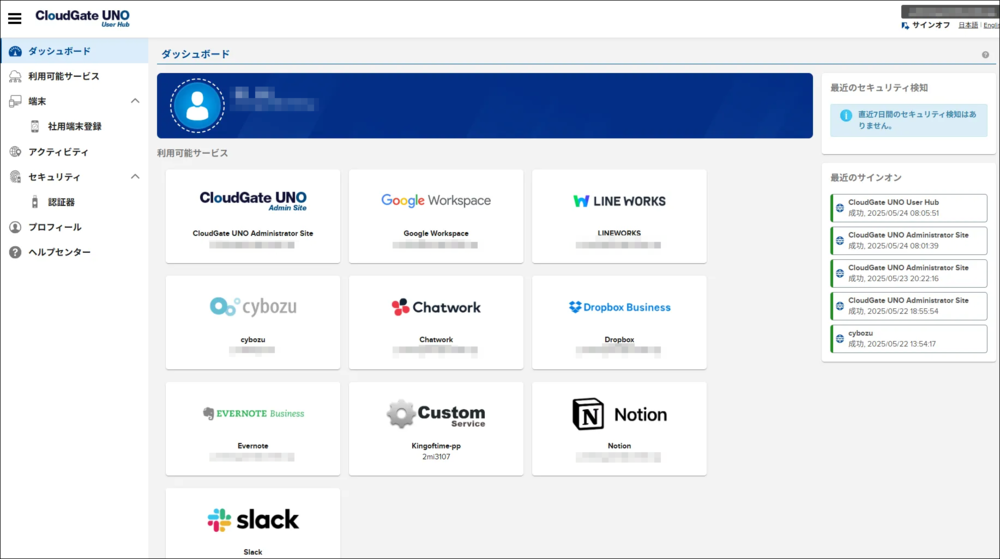Launch CloudGate UNO Administrator Site tile
This screenshot has width=1000, height=559.
coord(253,216)
